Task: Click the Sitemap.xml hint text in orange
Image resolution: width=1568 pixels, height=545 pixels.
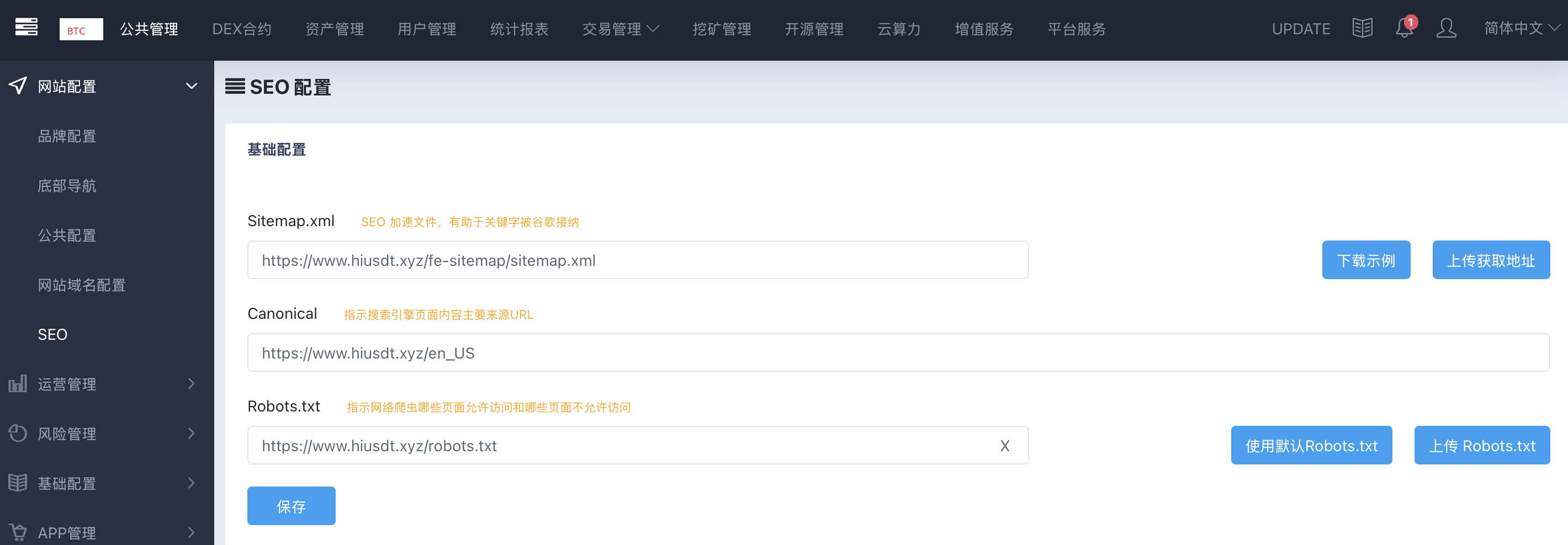Action: (x=470, y=222)
